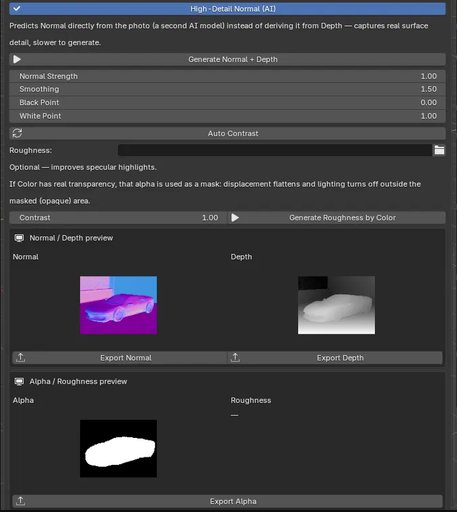Click Generate Normal + Depth button
The image size is (457, 512).
(x=227, y=59)
